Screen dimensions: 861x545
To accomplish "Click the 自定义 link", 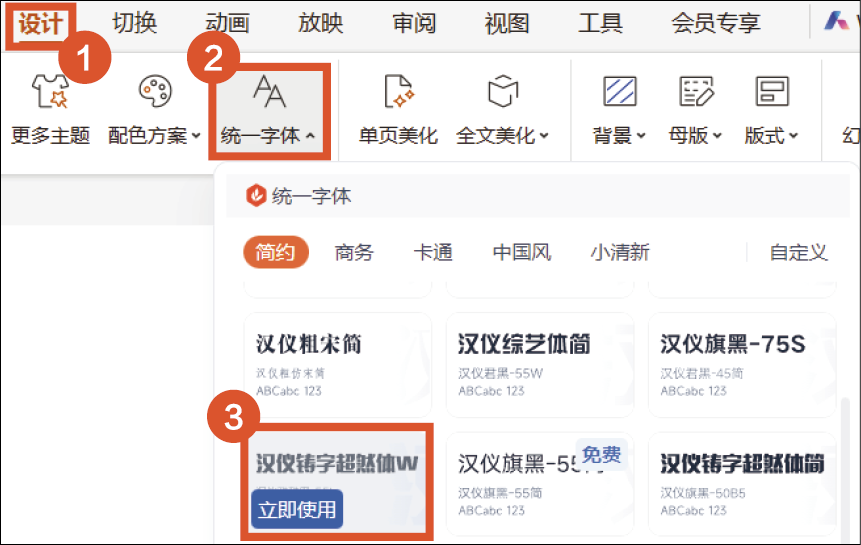I will pos(798,252).
